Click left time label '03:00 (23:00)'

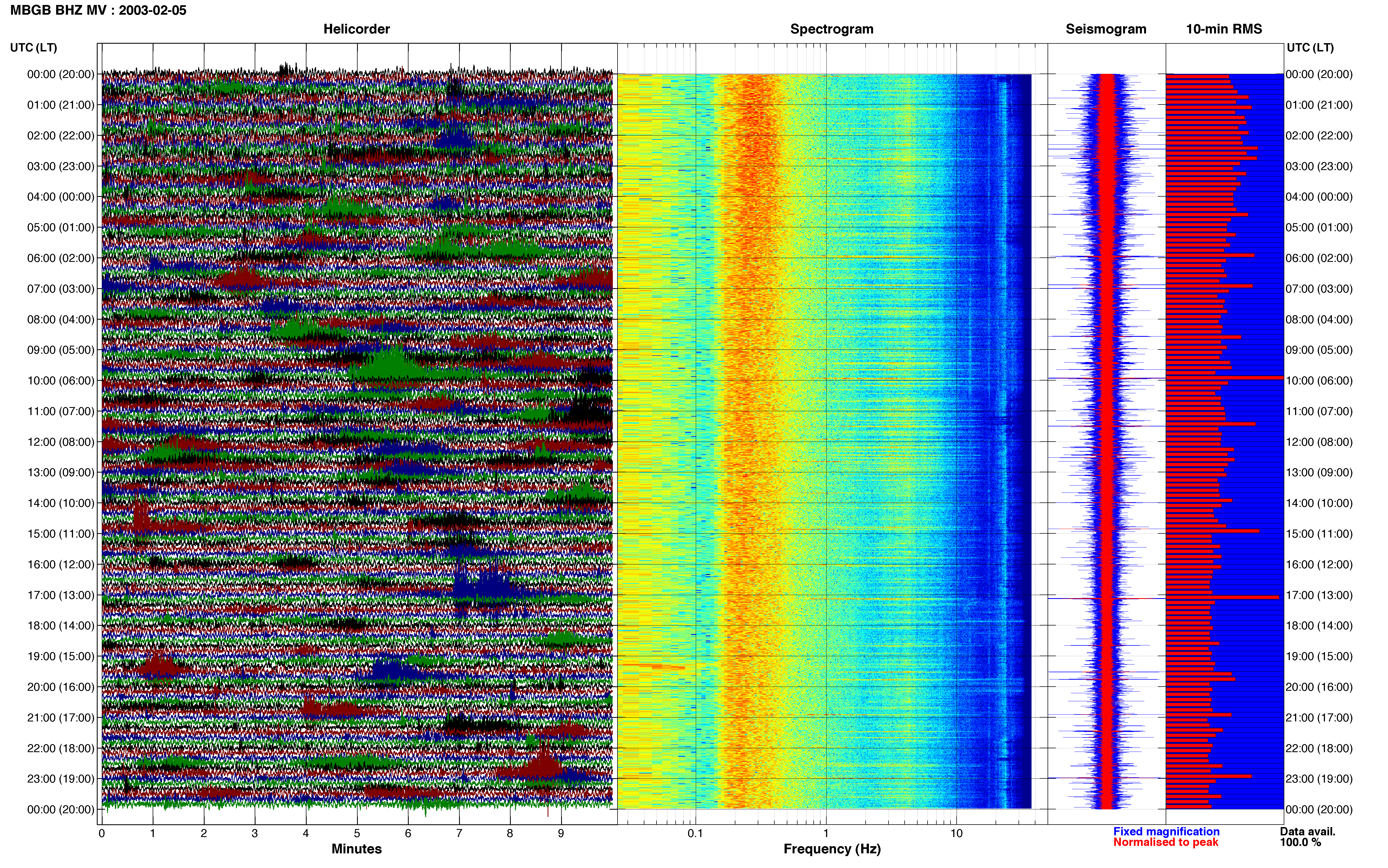pos(61,166)
